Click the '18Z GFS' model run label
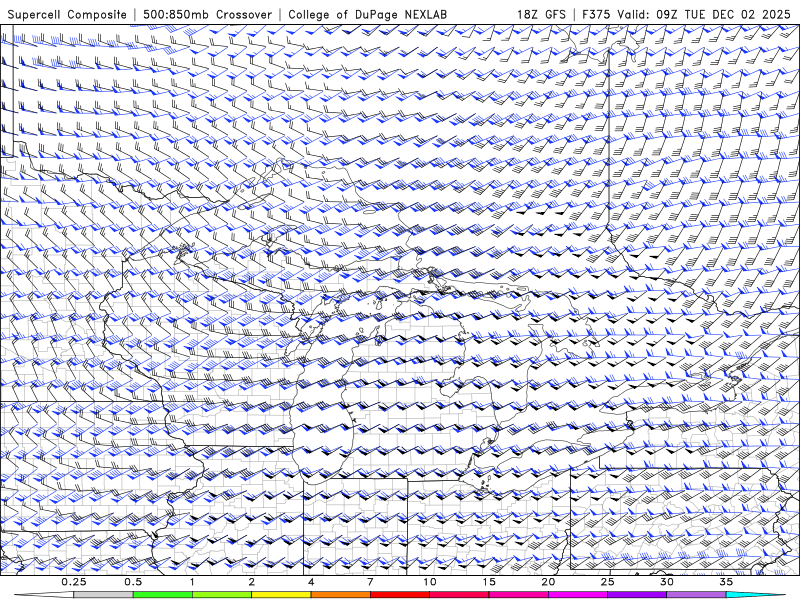 [x=541, y=14]
